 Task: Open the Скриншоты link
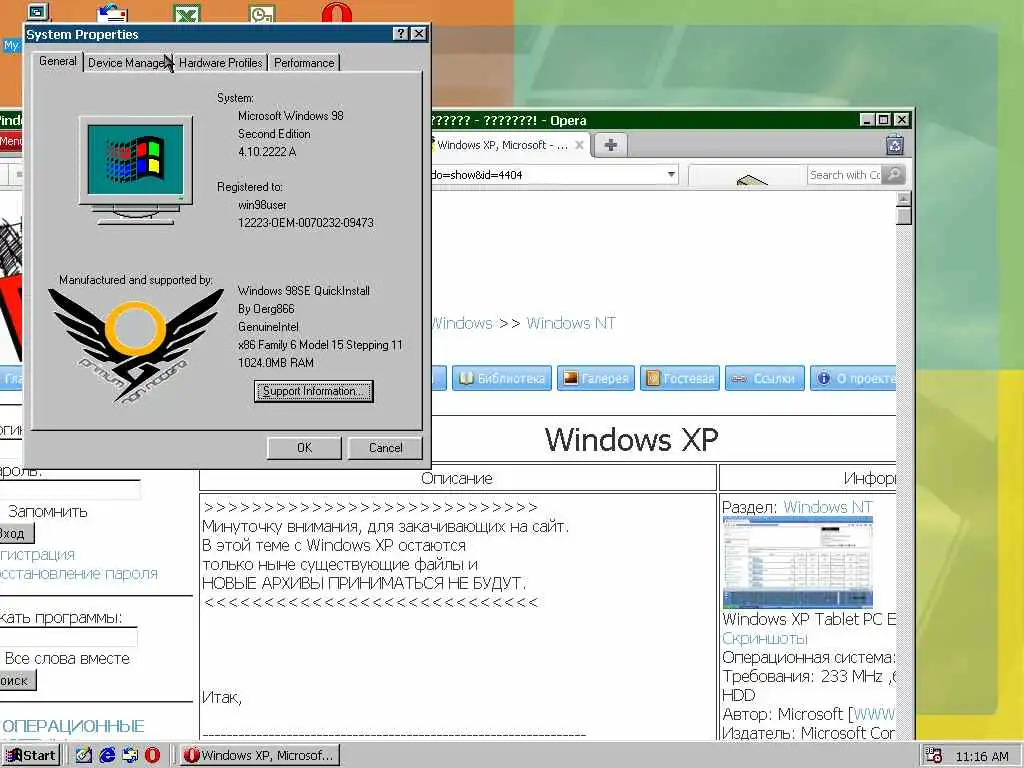pos(765,638)
